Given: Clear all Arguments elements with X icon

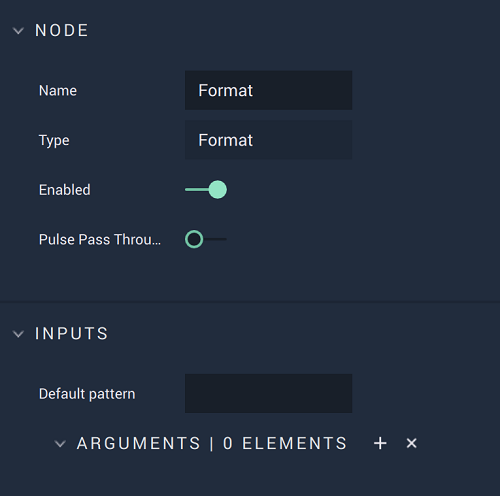Looking at the screenshot, I should tap(412, 443).
